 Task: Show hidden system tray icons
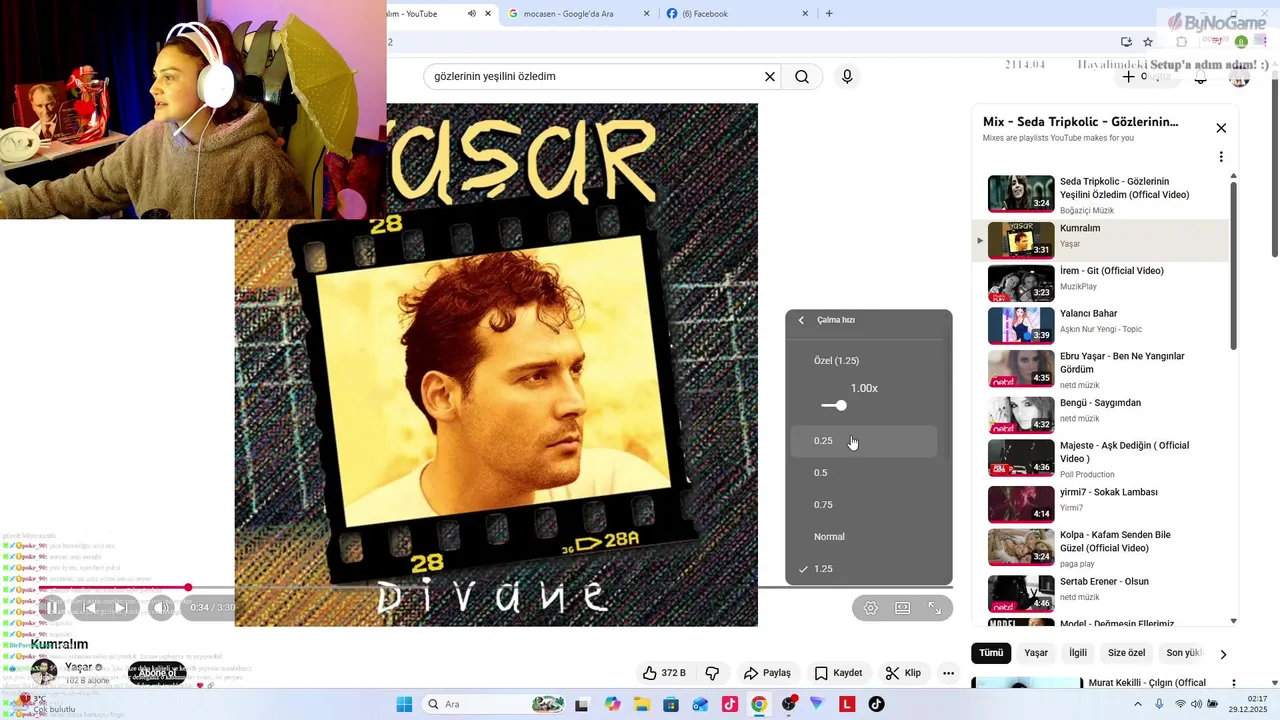1137,704
